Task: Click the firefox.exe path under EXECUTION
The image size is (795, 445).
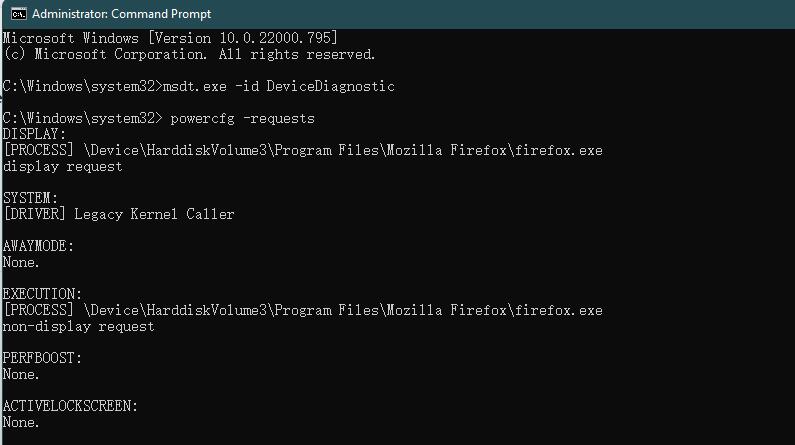Action: coord(343,310)
